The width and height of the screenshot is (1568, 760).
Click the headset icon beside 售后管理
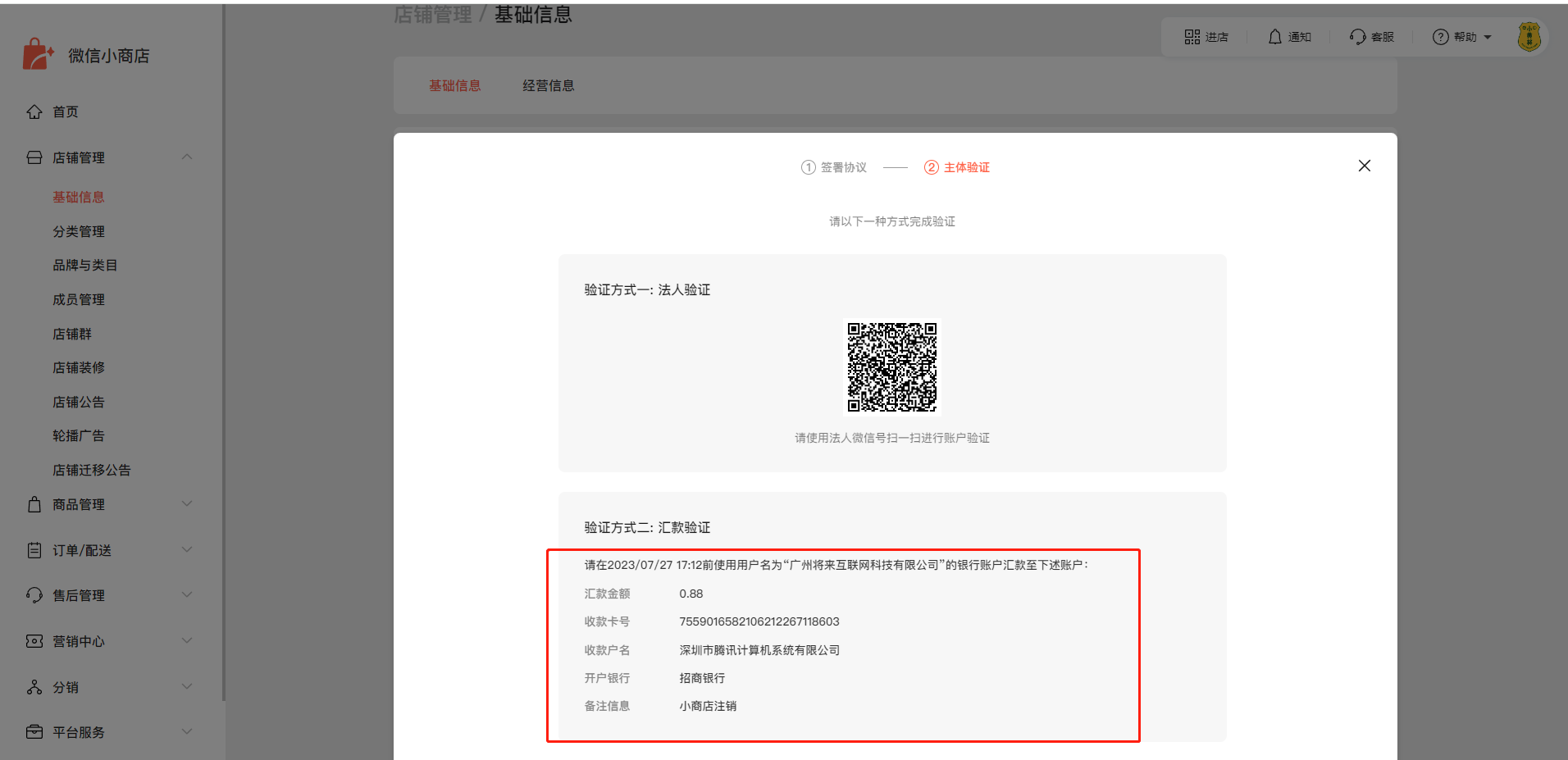(x=34, y=595)
